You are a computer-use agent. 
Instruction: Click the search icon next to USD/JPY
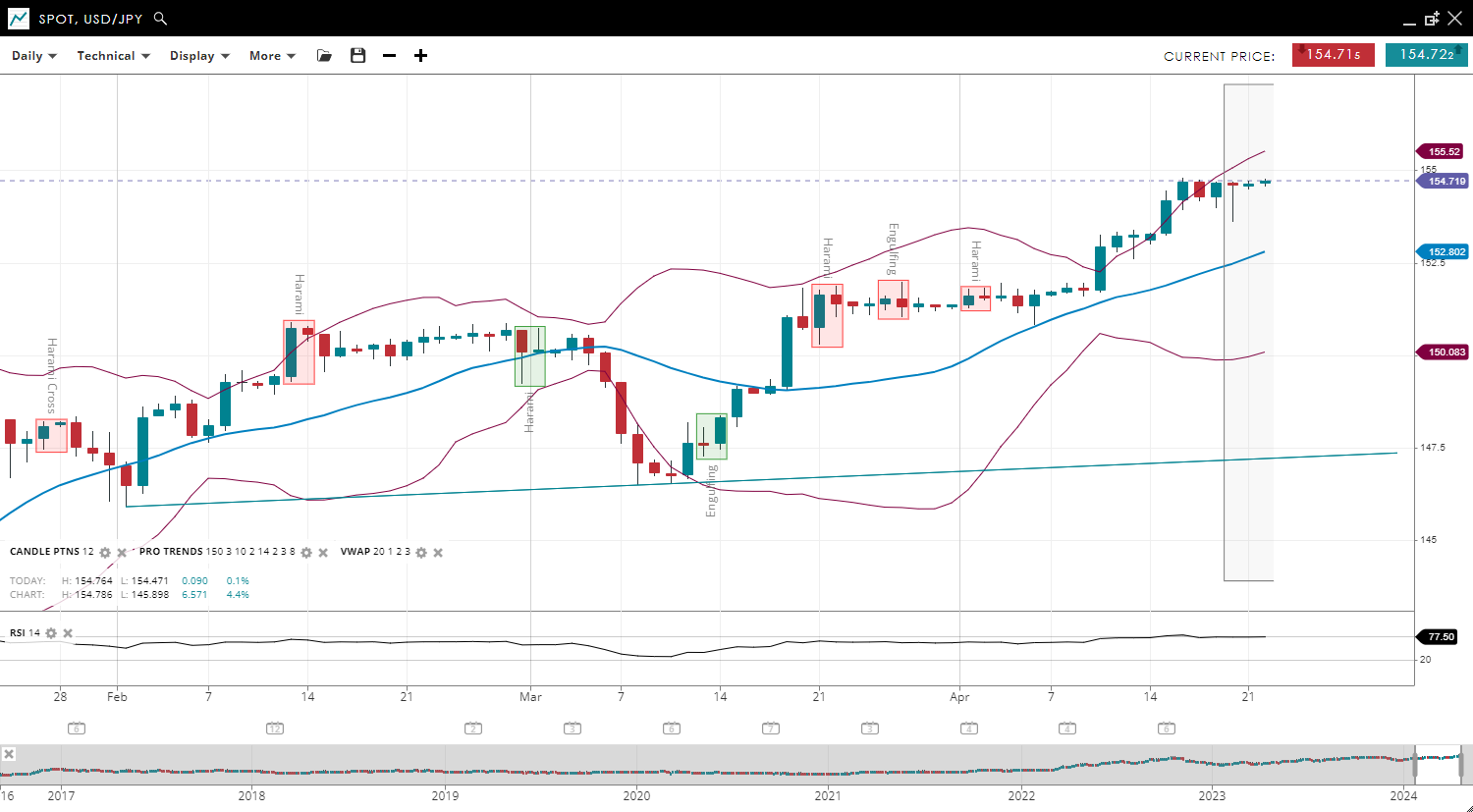161,19
